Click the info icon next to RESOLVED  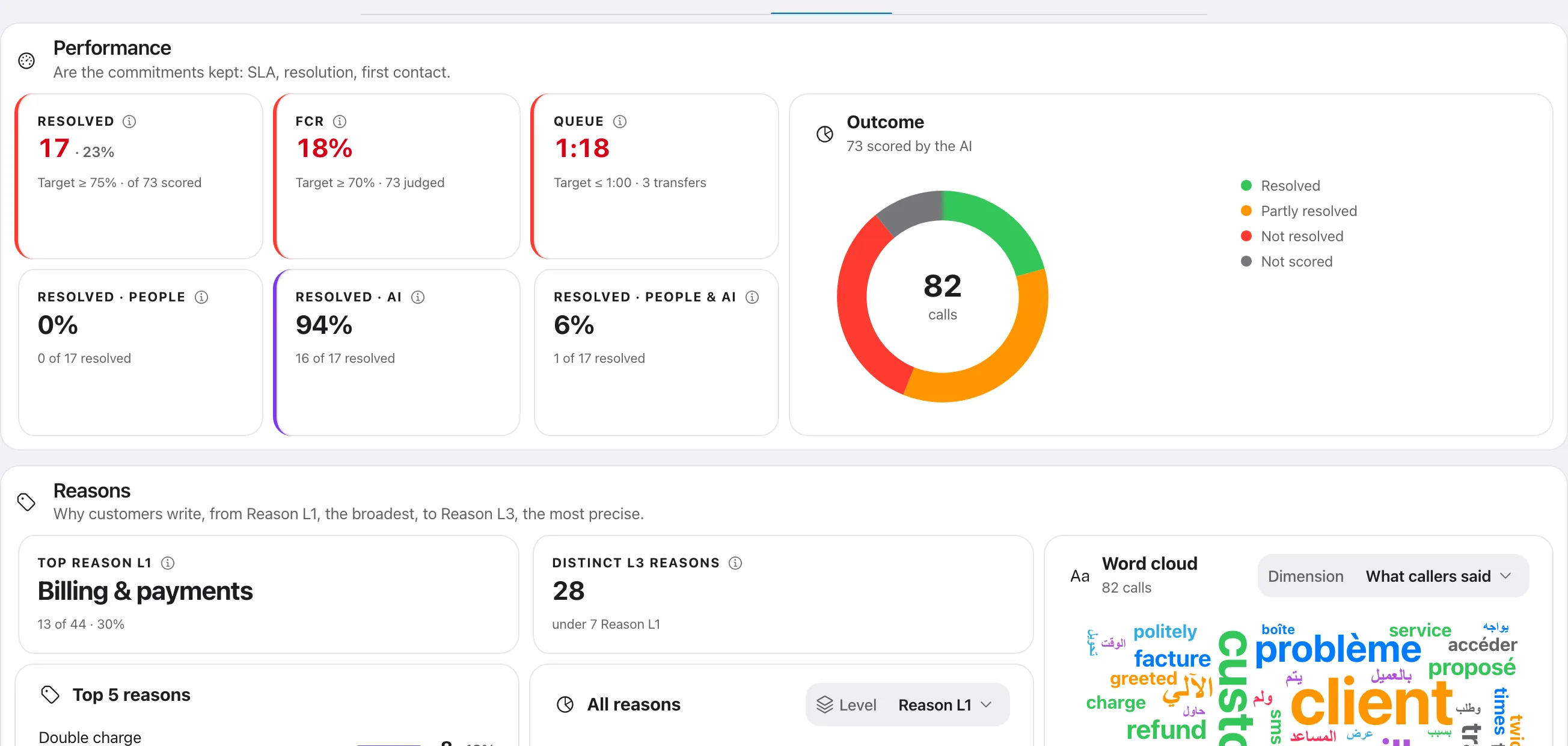coord(129,121)
